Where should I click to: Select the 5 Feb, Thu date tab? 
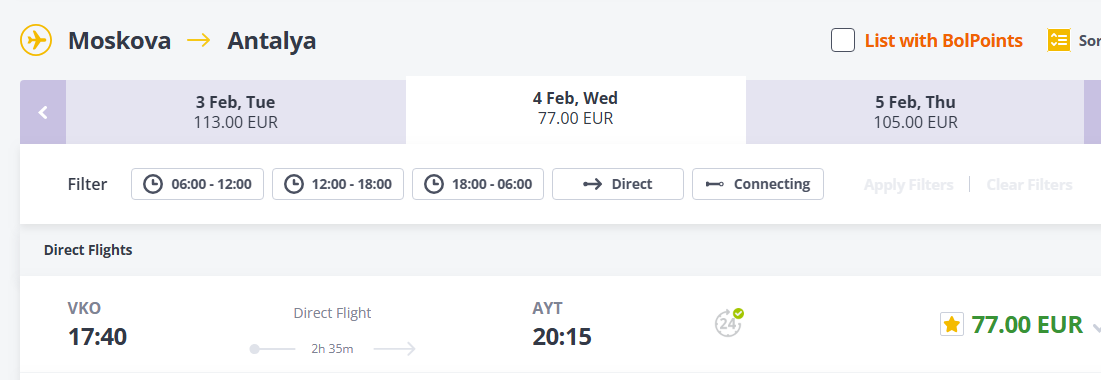click(x=915, y=112)
